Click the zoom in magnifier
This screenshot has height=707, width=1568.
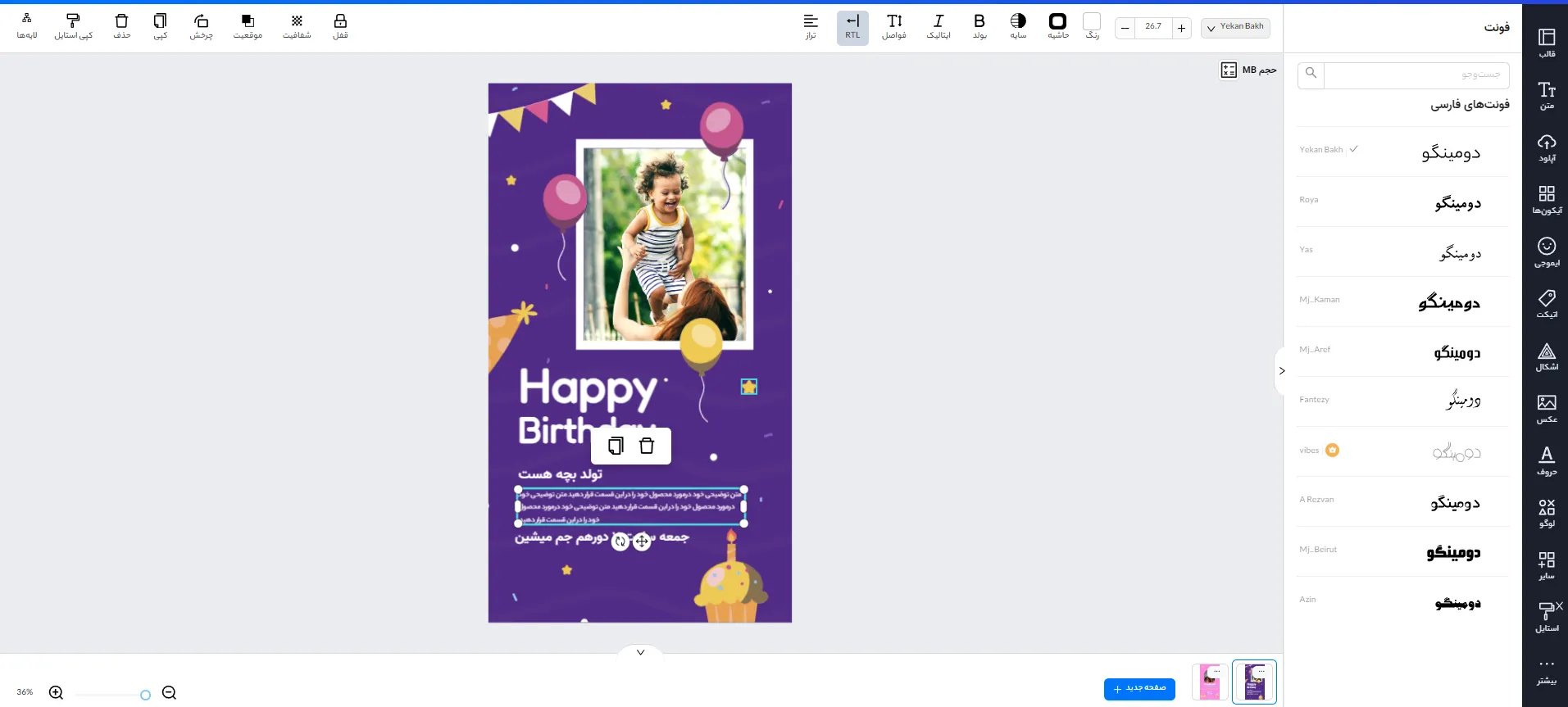click(x=56, y=693)
